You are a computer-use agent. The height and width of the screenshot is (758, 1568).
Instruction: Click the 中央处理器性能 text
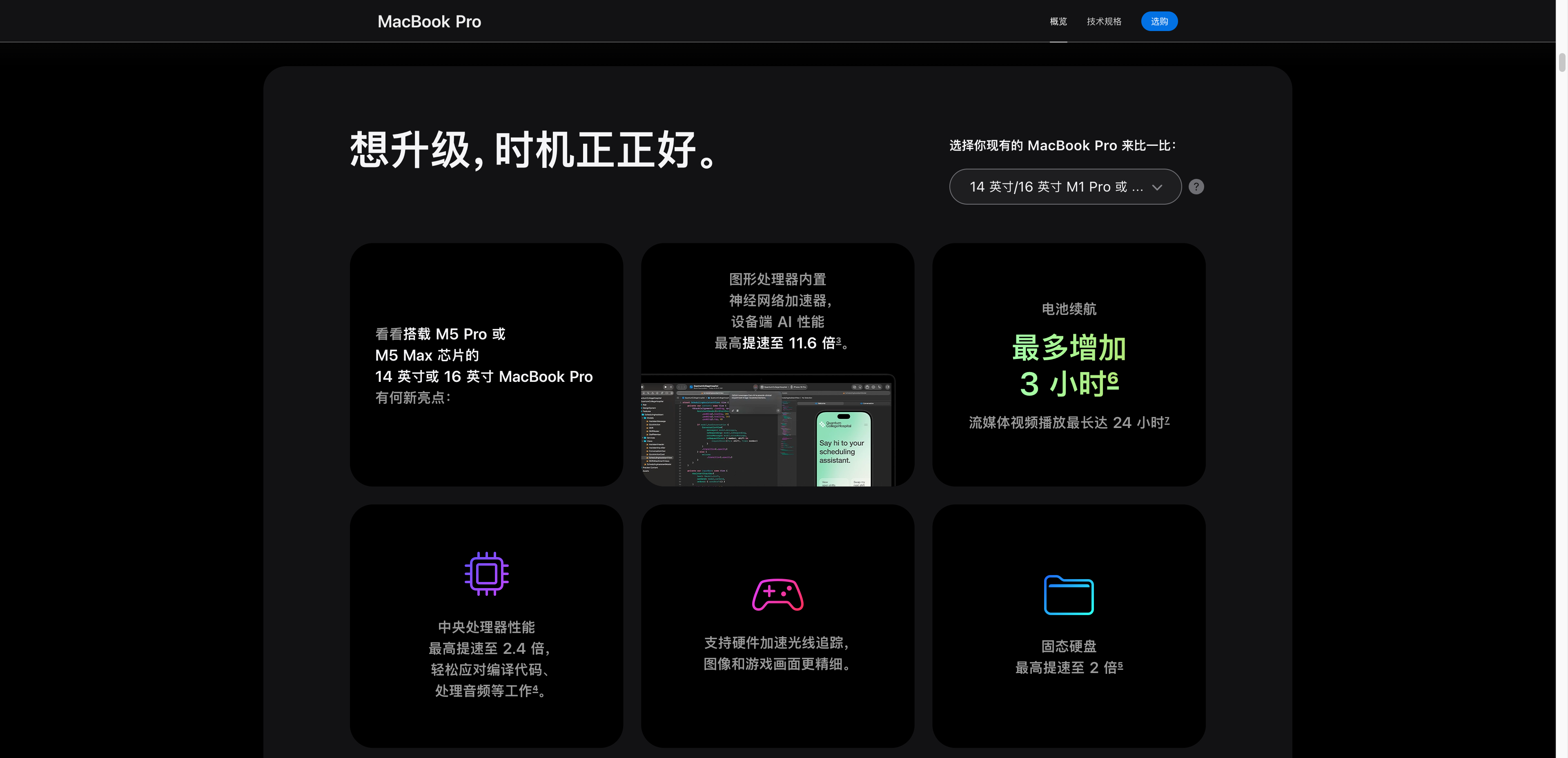coord(486,627)
